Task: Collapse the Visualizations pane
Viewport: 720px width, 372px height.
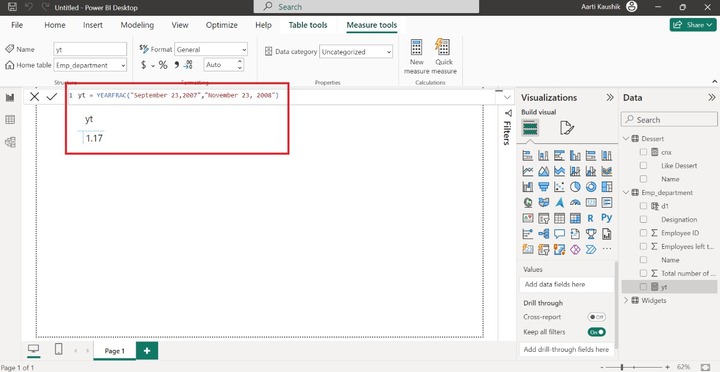Action: pos(610,97)
